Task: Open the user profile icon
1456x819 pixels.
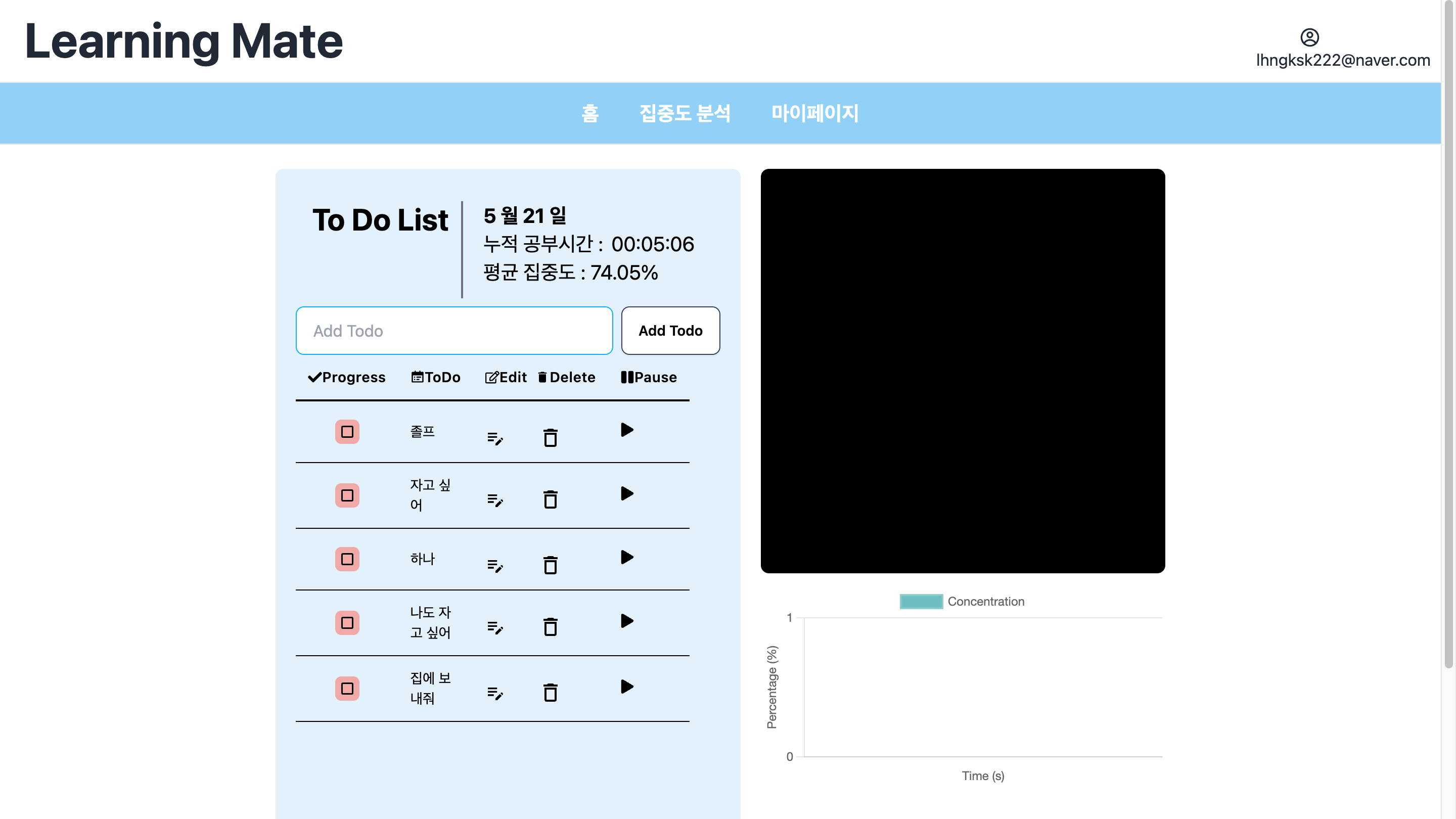Action: [x=1309, y=37]
